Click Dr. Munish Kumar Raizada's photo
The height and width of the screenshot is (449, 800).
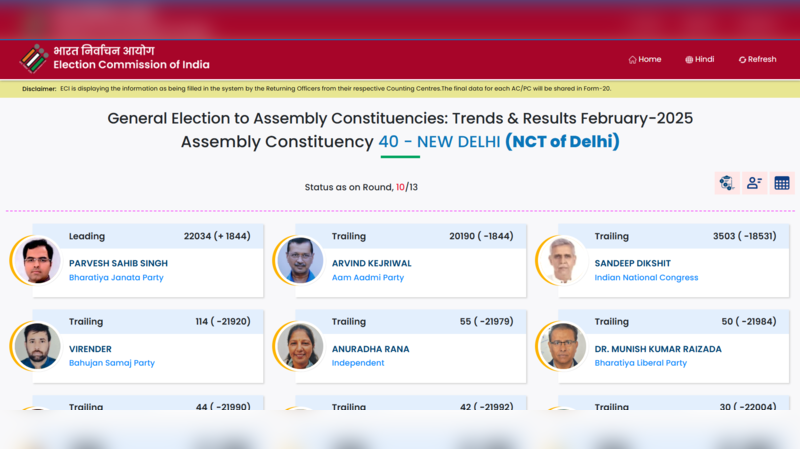point(565,346)
